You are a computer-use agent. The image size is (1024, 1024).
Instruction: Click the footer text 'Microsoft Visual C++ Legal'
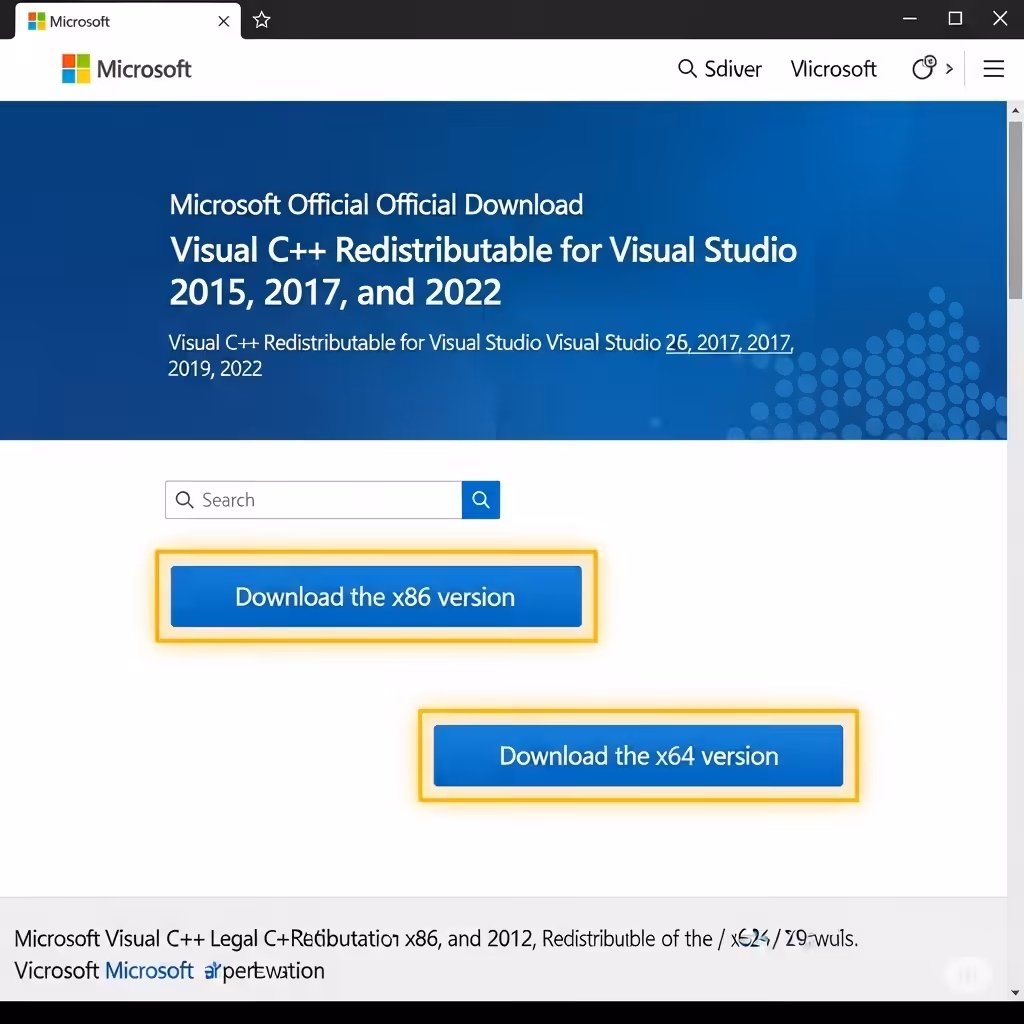136,938
